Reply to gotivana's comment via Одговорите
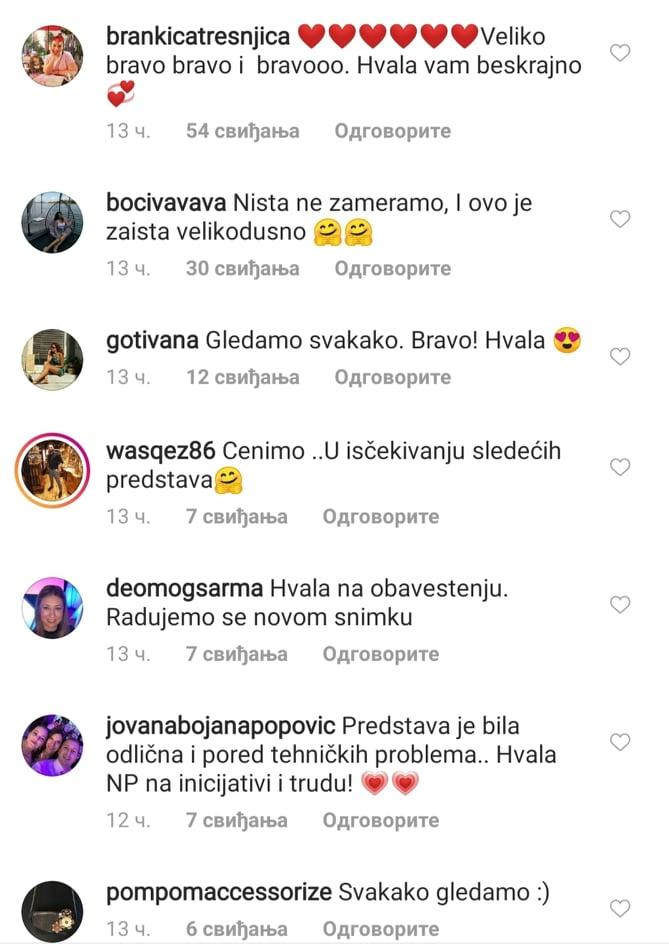Image resolution: width=669 pixels, height=944 pixels. tap(393, 377)
